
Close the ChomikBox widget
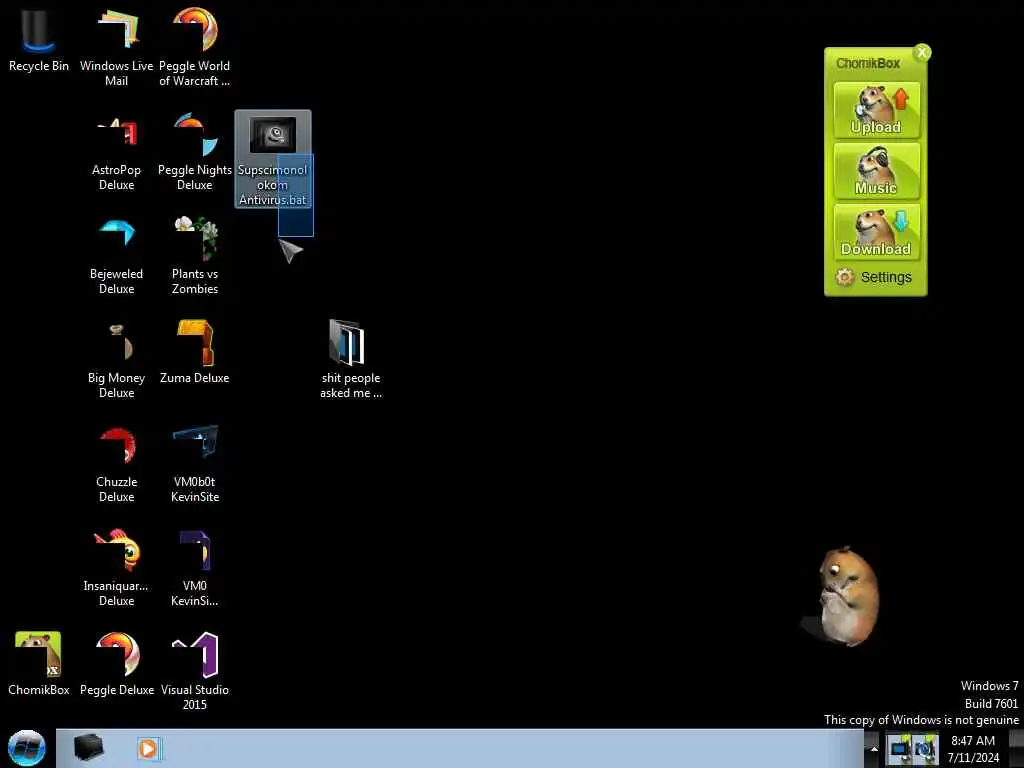coord(922,52)
